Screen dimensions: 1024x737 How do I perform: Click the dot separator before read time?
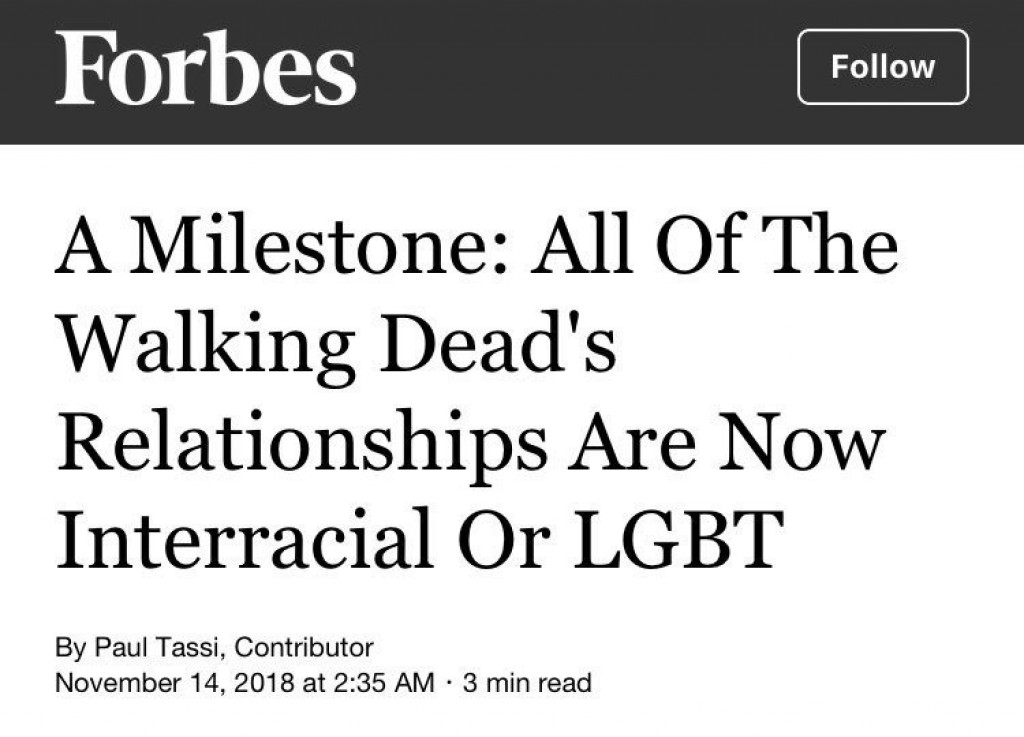pyautogui.click(x=451, y=683)
